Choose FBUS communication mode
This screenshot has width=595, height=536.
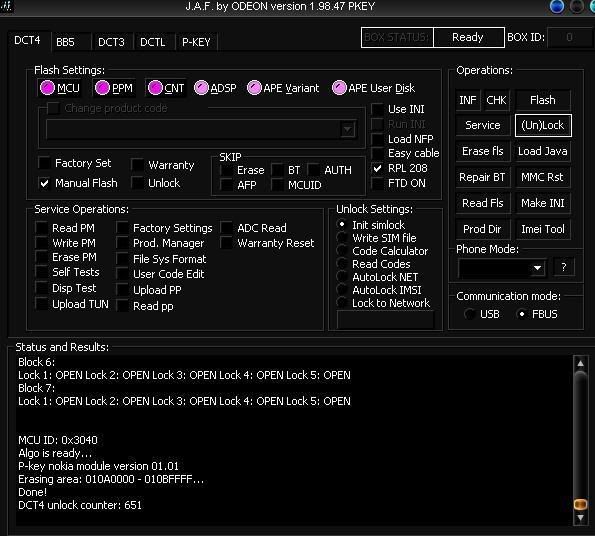(x=522, y=314)
